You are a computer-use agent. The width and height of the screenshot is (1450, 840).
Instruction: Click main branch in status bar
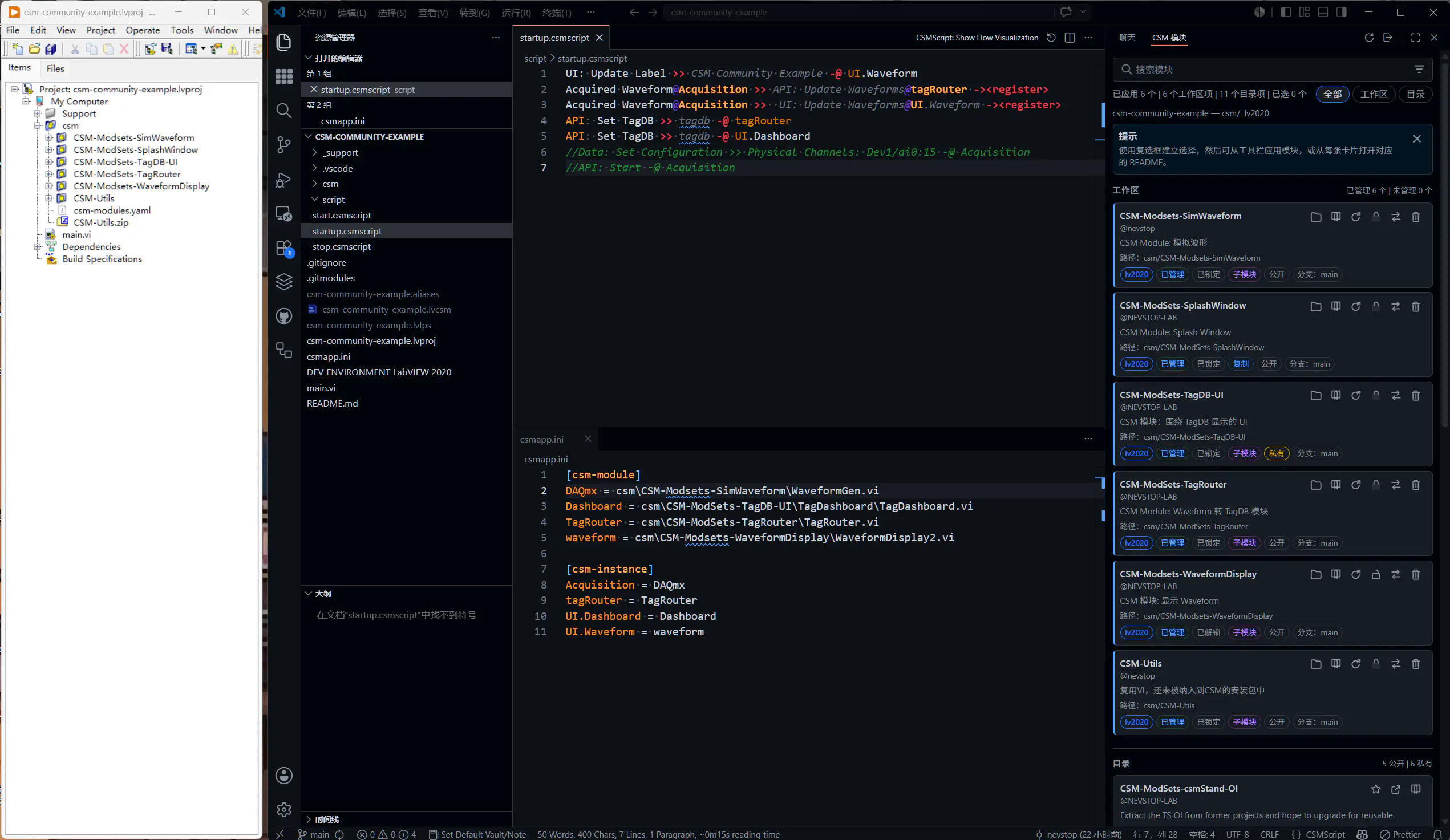coord(314,834)
